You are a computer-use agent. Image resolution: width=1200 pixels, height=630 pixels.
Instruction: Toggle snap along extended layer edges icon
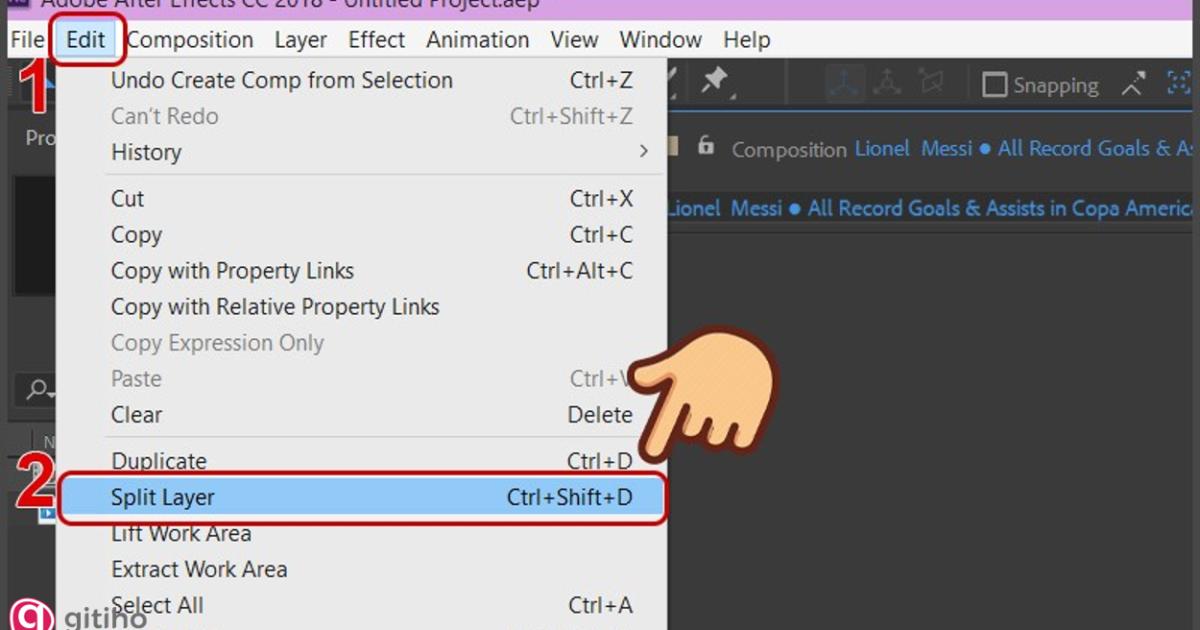[1132, 85]
